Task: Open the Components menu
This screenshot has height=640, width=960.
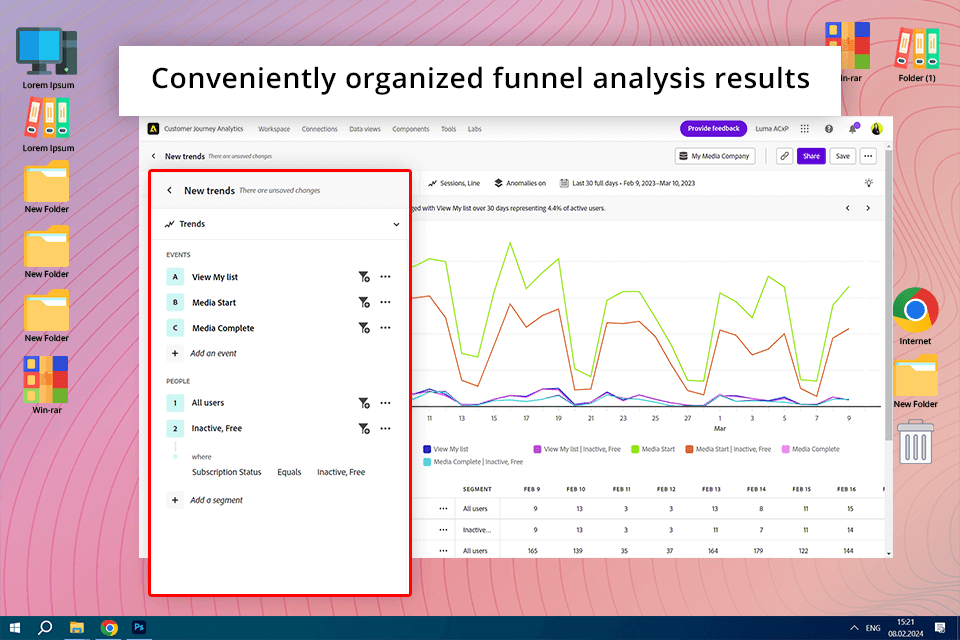Action: pyautogui.click(x=410, y=129)
